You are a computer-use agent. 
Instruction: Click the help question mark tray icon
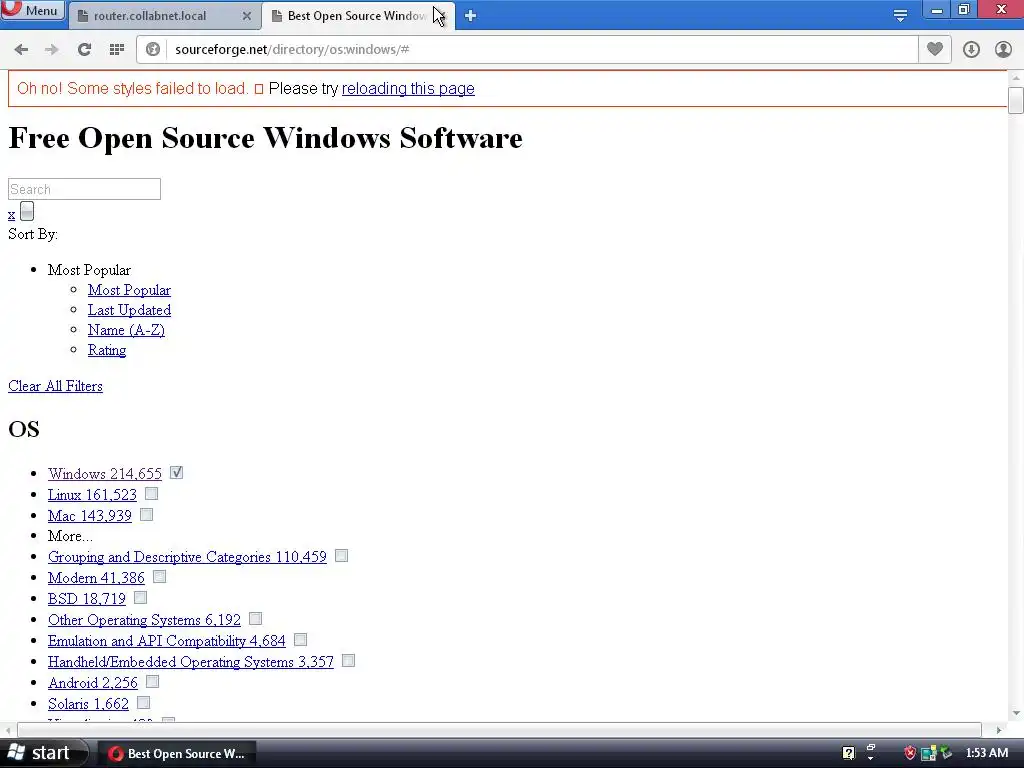click(848, 753)
